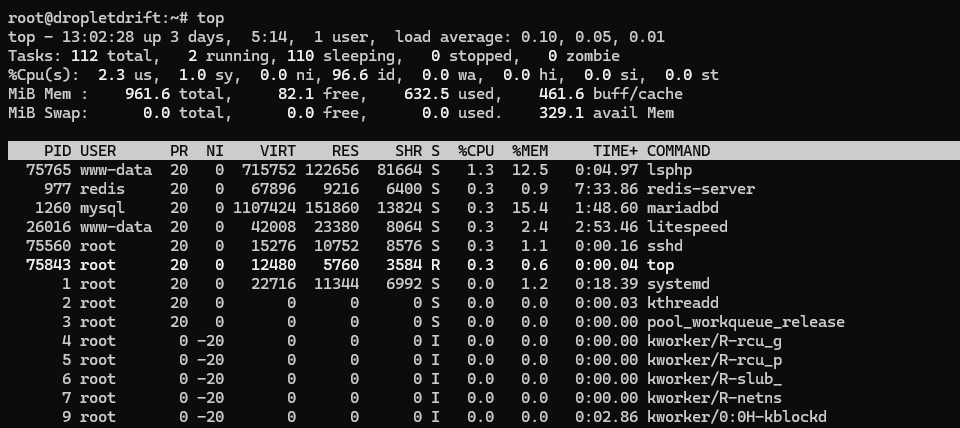Click the 12.5 %MEM value
This screenshot has width=960, height=428.
click(530, 170)
